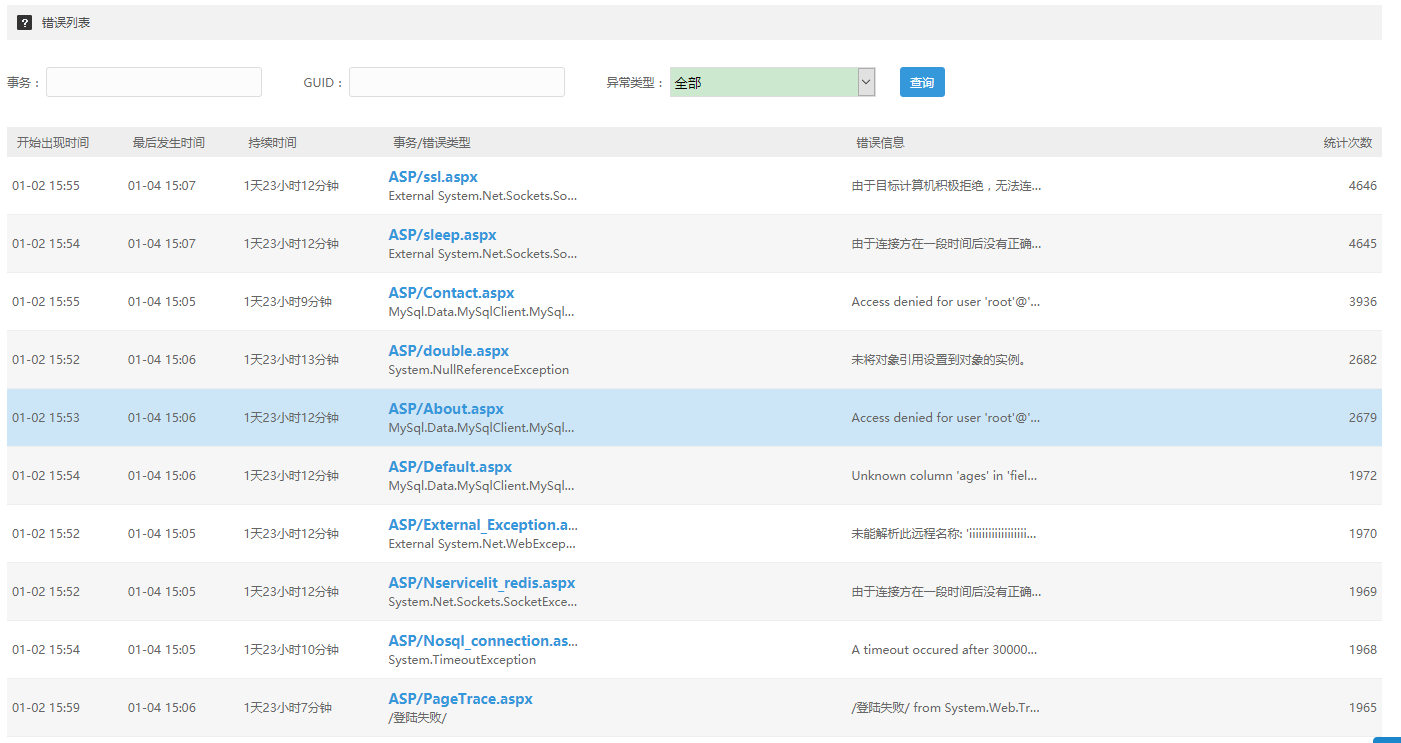Click error message 未将对象引用设置到对象的实例。
This screenshot has height=743, width=1401.
(x=938, y=360)
